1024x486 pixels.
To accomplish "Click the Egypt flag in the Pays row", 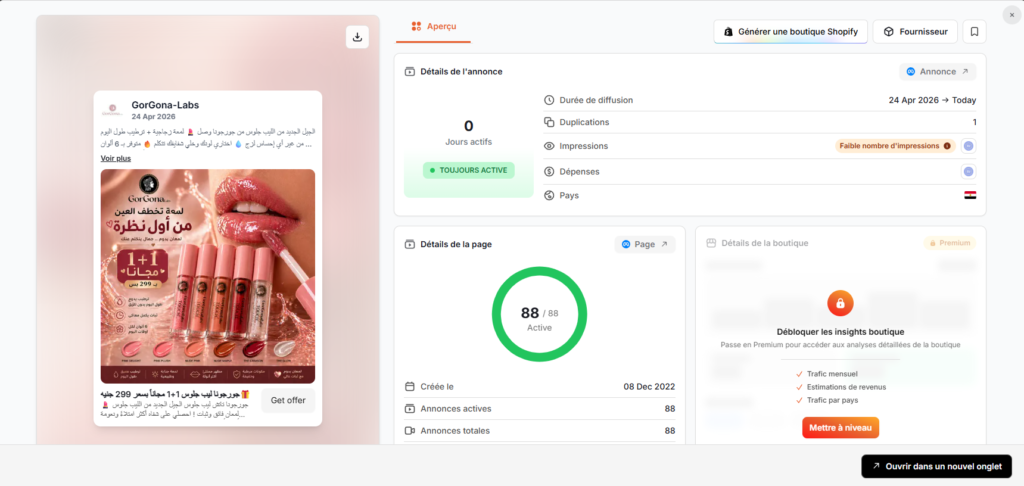I will tap(970, 195).
